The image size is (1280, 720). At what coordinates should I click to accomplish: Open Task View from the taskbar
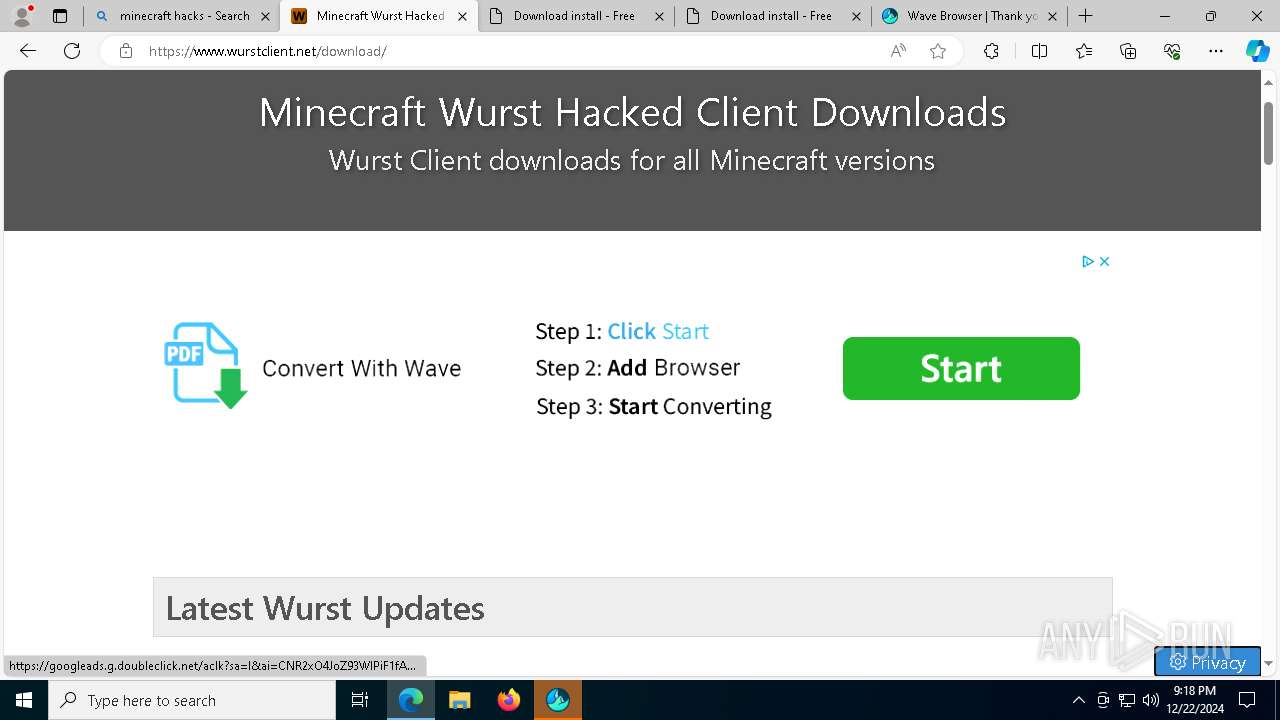tap(360, 700)
